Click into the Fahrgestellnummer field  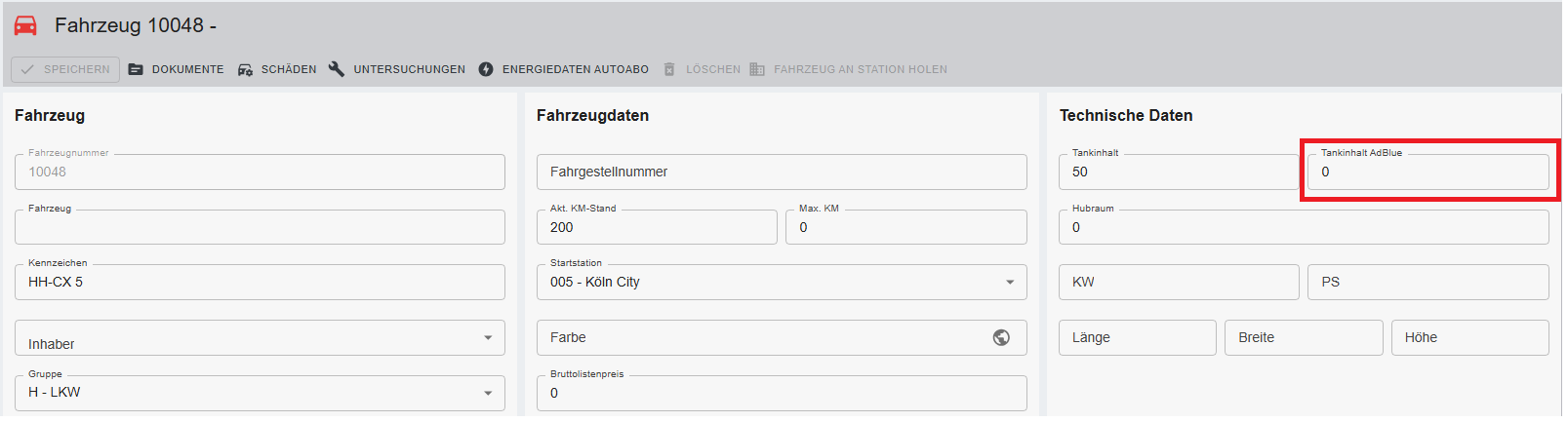click(x=782, y=172)
